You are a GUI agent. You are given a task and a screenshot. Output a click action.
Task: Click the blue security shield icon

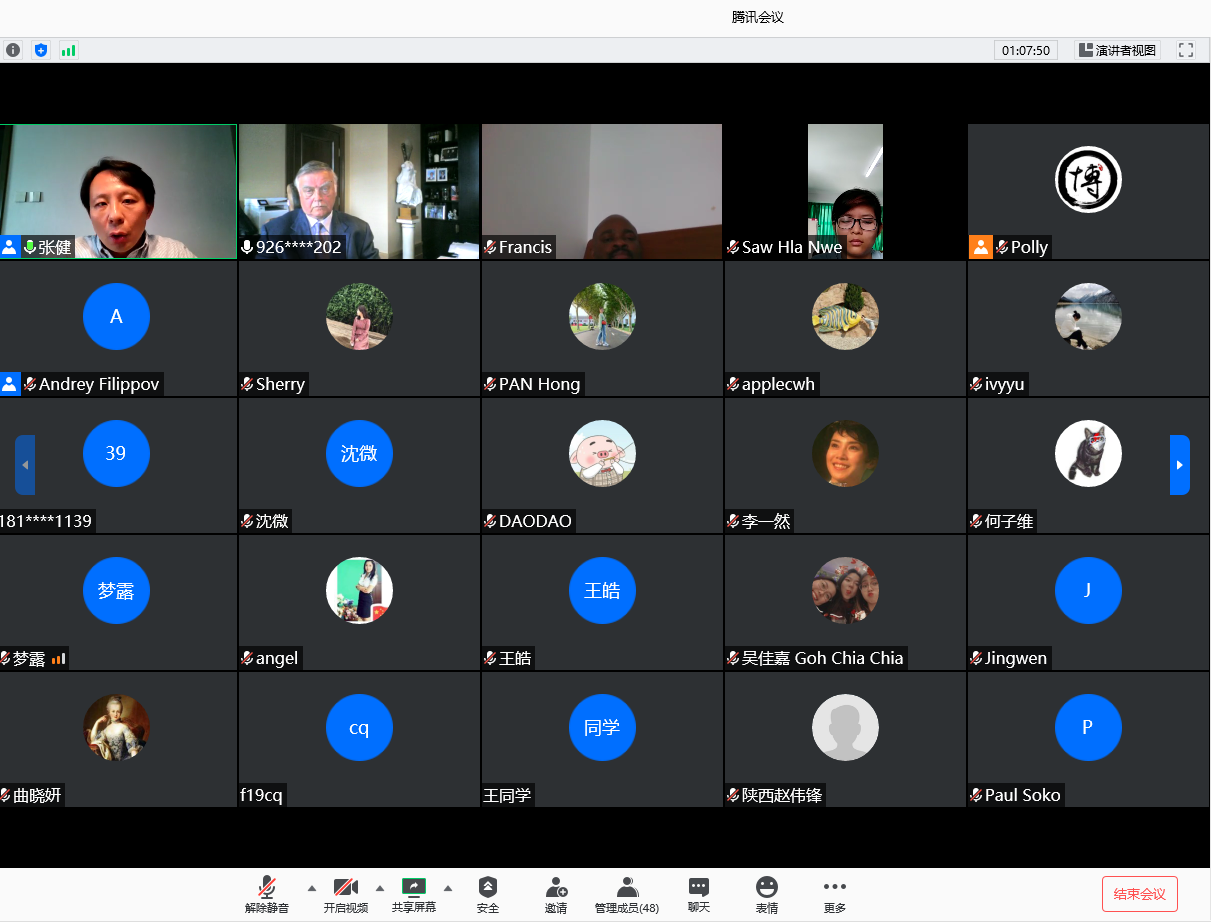[41, 50]
